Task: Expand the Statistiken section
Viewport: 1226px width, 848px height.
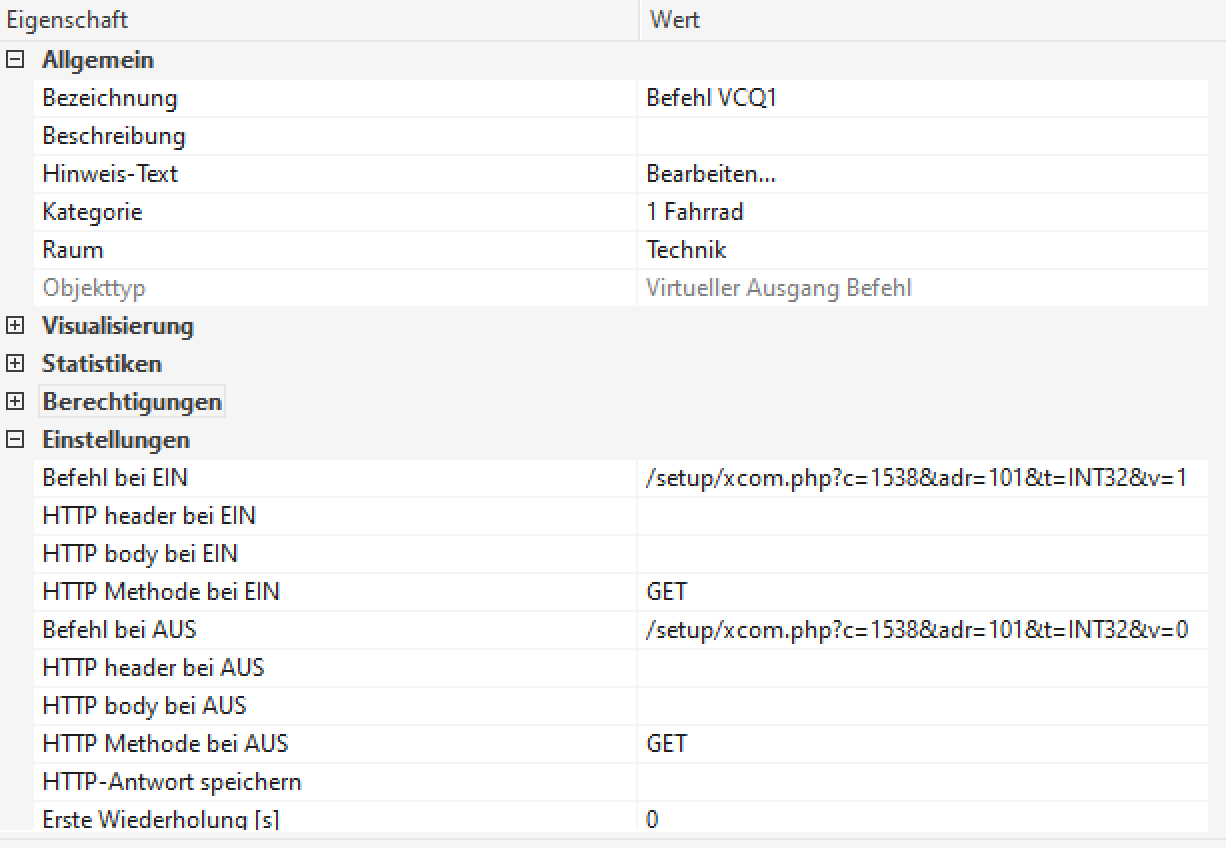Action: click(15, 364)
